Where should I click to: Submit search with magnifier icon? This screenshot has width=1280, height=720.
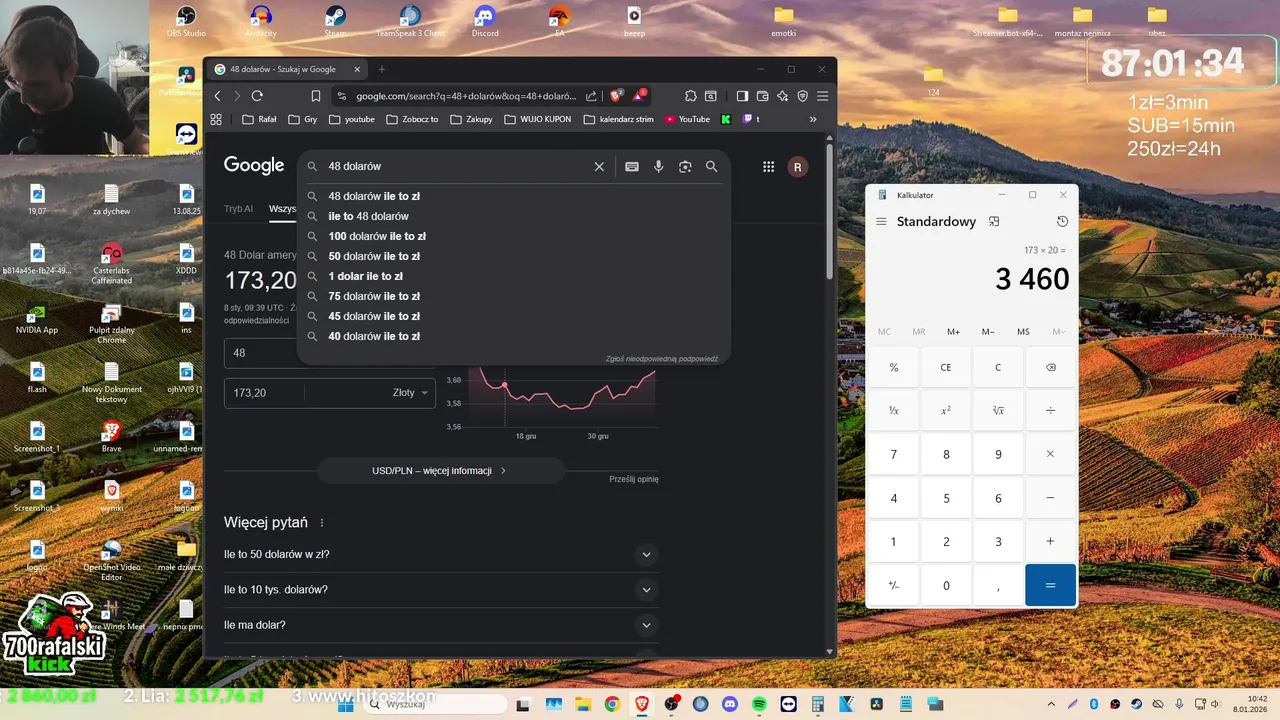(x=712, y=167)
